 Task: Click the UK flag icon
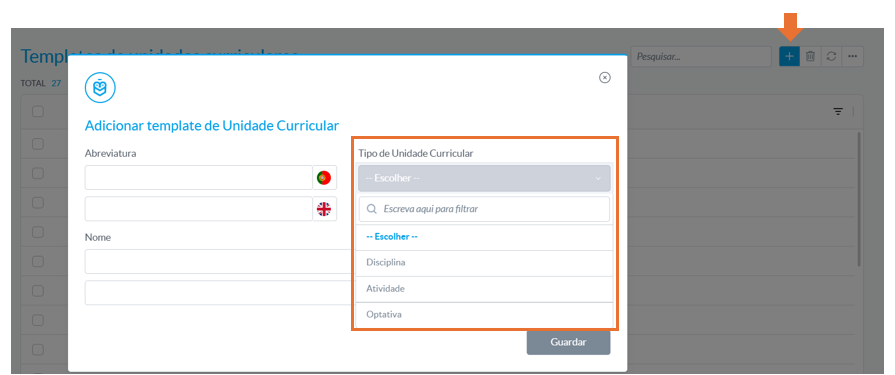pos(324,209)
